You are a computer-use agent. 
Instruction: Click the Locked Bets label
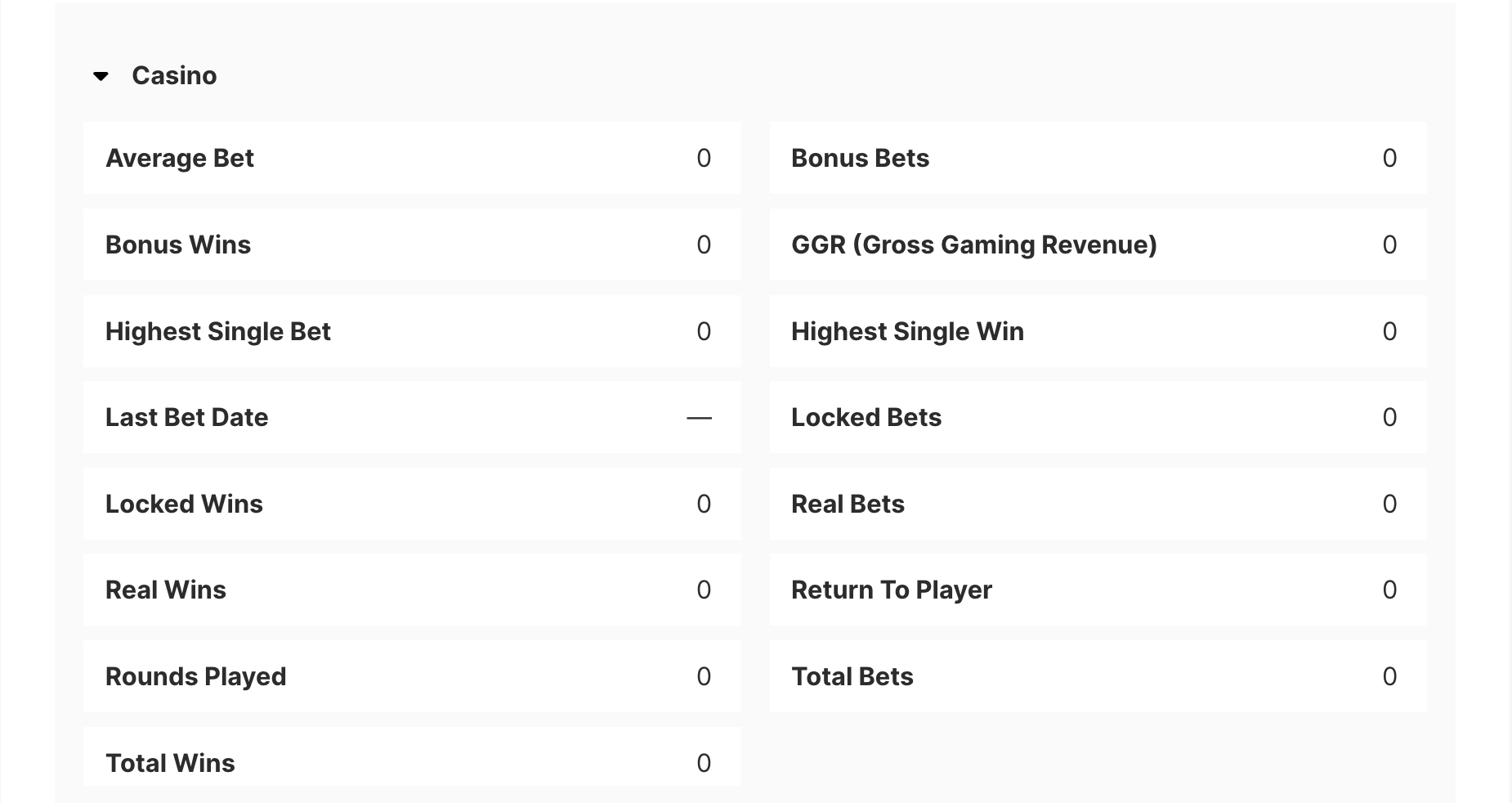pyautogui.click(x=866, y=417)
